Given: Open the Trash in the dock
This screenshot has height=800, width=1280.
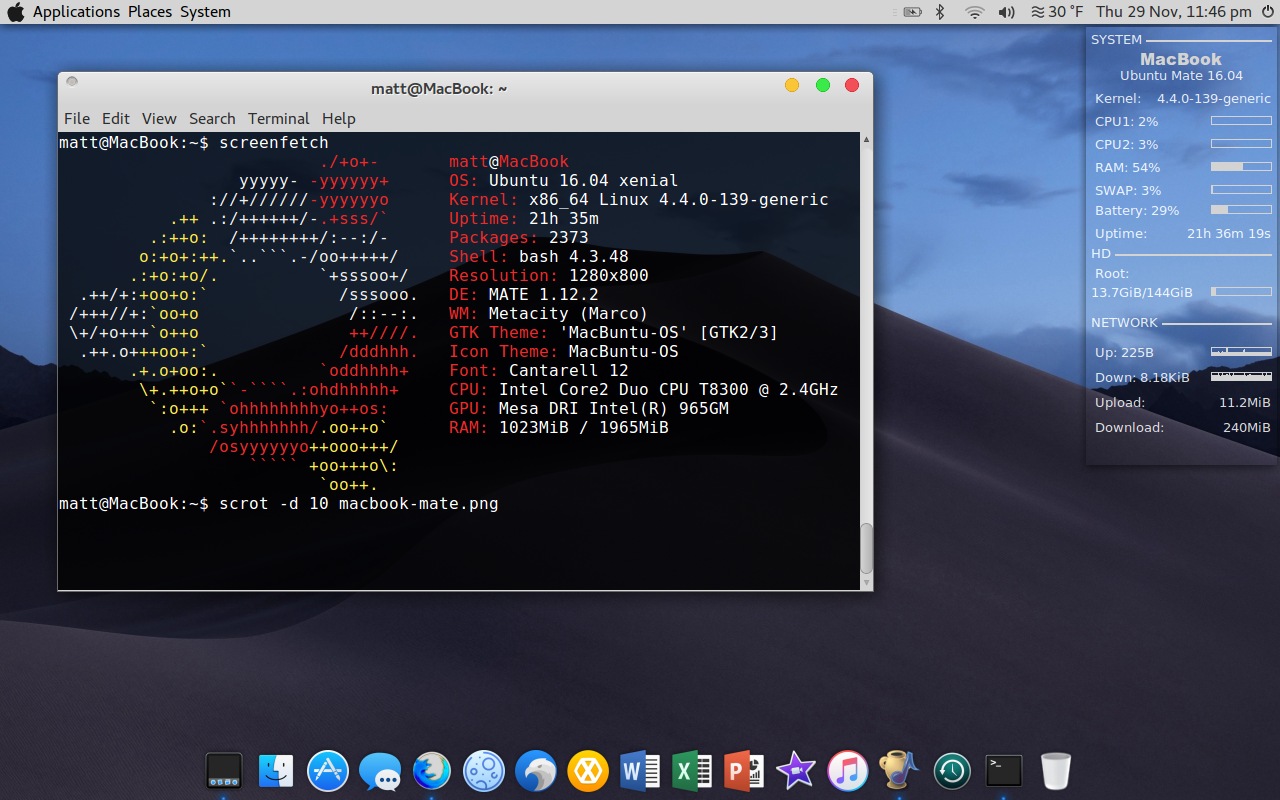Looking at the screenshot, I should [x=1056, y=770].
